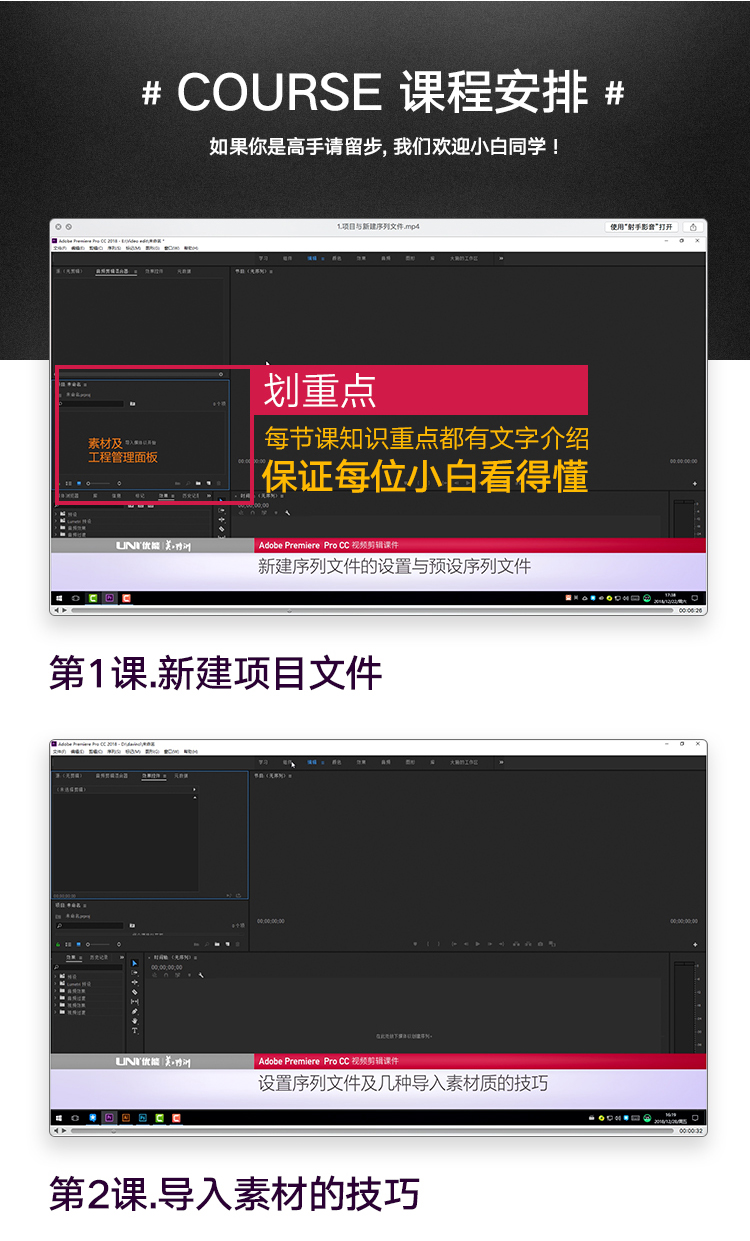
Task: Switch to Icon View in lesson 1 project panel
Action: 79,482
